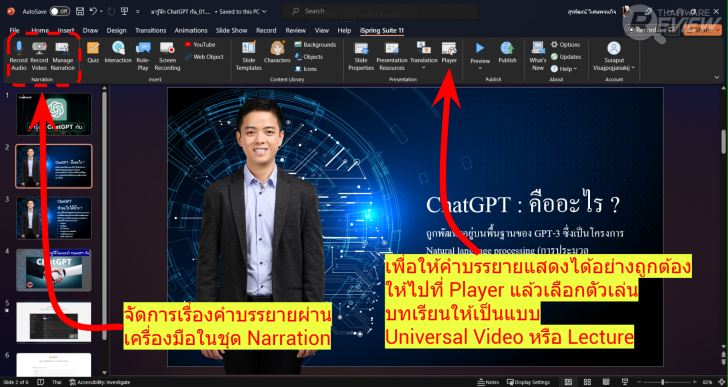728x387 pixels.
Task: Switch to Normal view in status bar
Action: (x=568, y=382)
